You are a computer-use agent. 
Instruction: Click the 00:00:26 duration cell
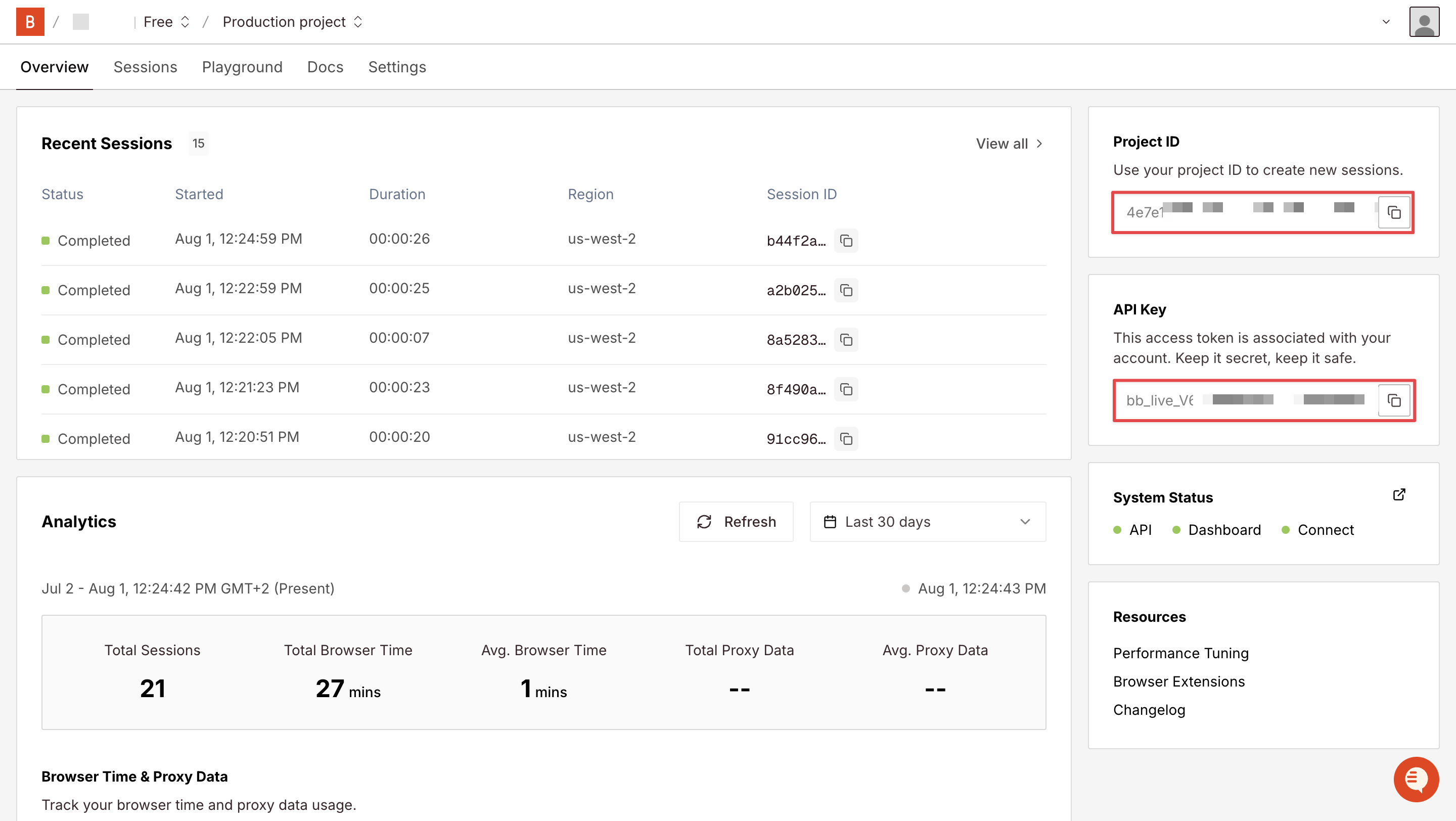399,239
